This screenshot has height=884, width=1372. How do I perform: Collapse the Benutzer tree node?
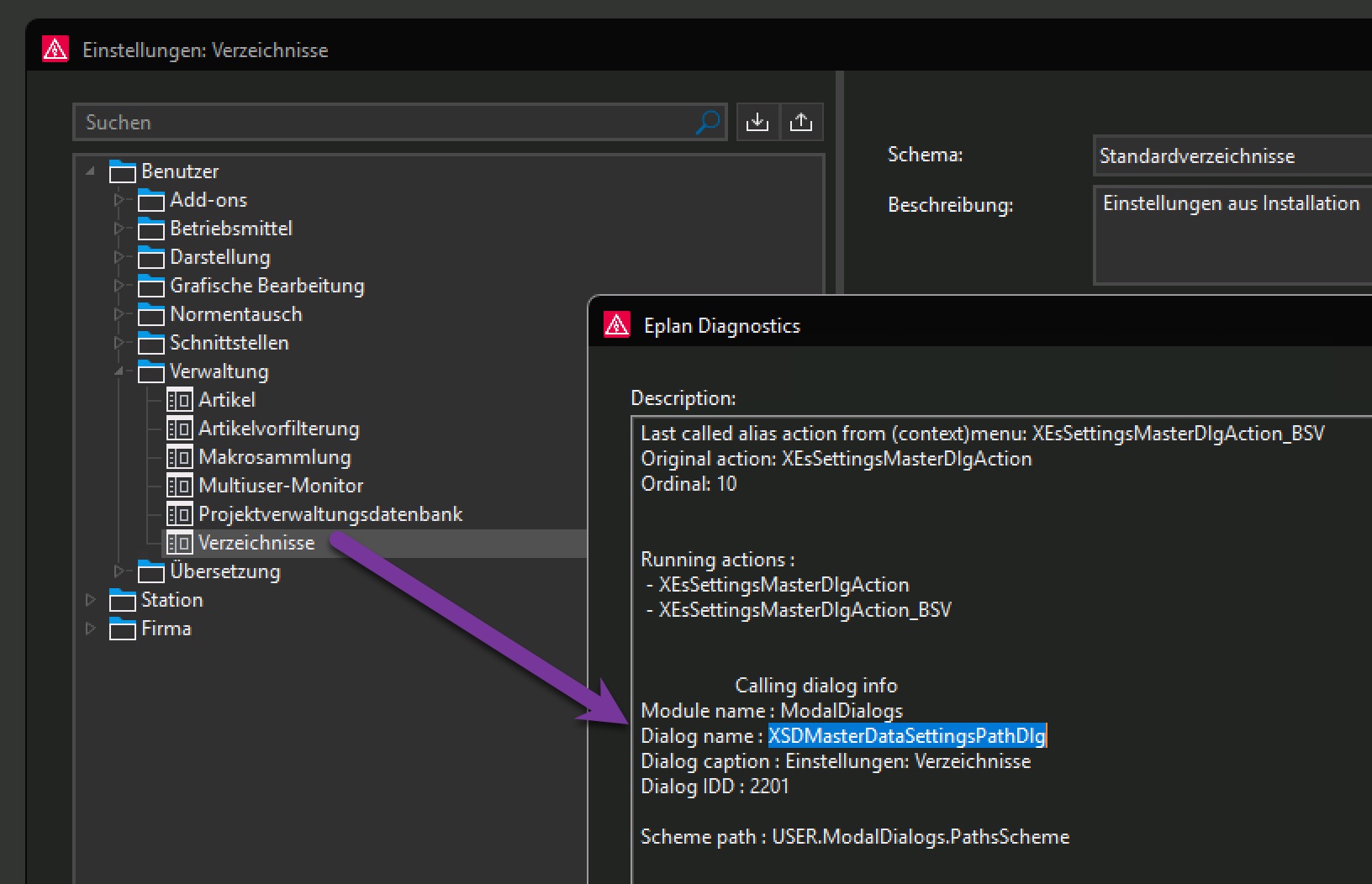[91, 171]
